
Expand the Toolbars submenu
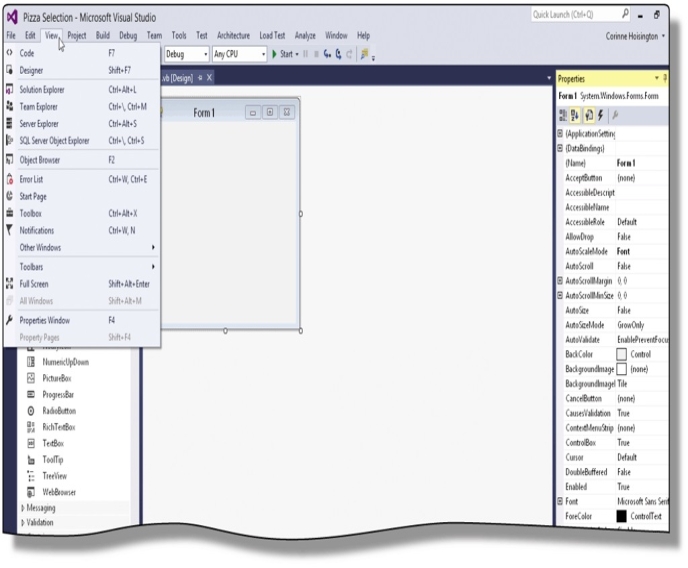coord(153,267)
